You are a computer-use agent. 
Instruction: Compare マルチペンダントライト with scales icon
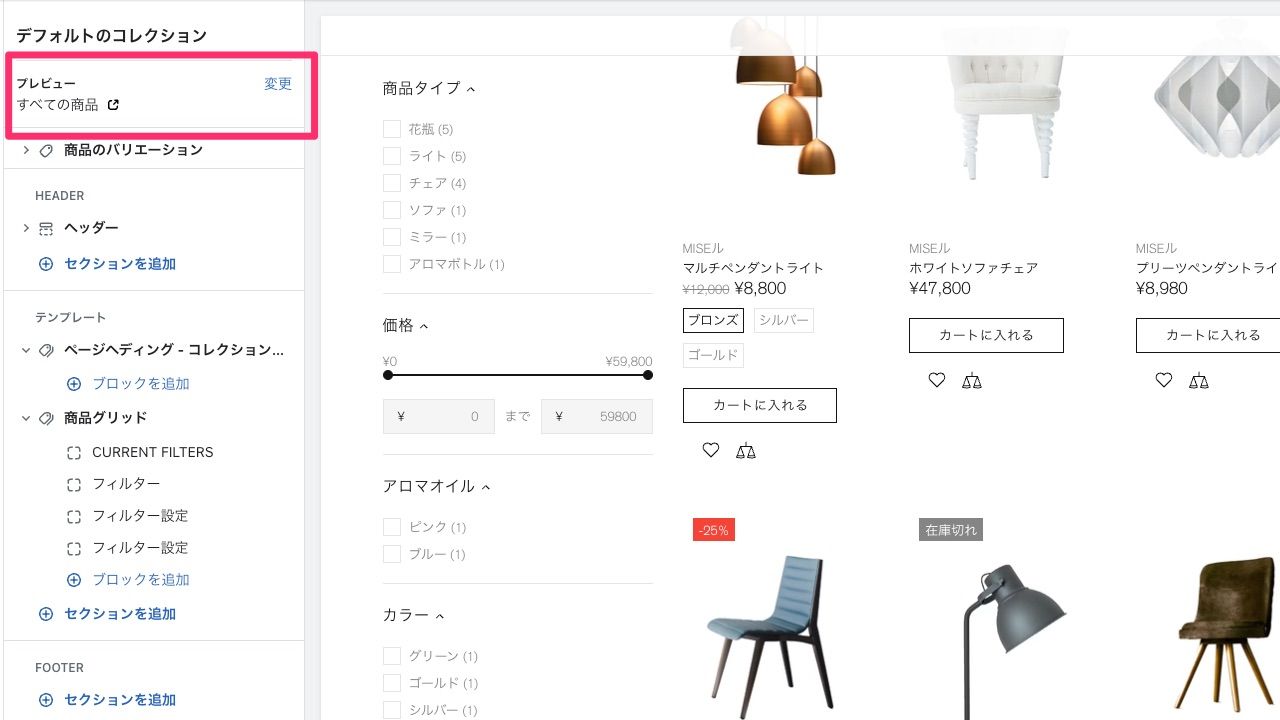(746, 451)
